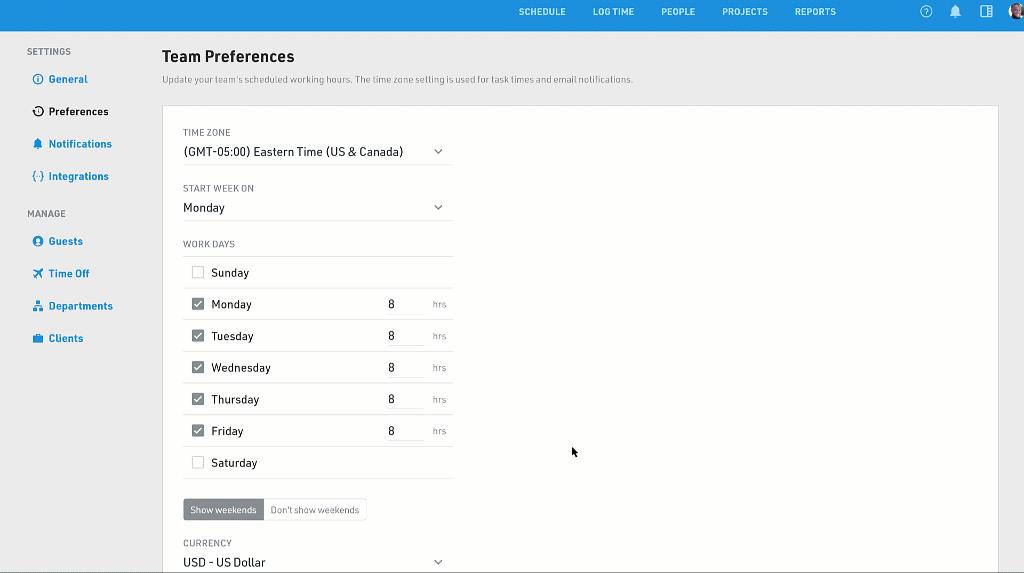Enable Saturday as a work day

click(198, 463)
